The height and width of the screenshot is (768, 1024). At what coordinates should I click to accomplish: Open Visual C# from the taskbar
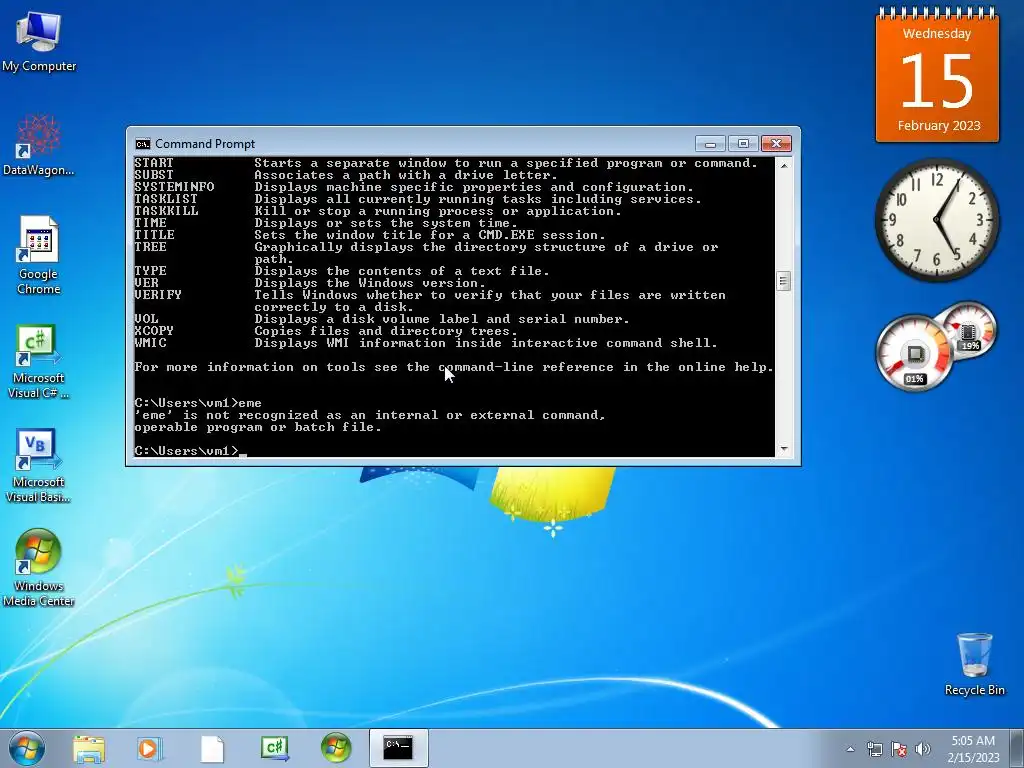(274, 748)
